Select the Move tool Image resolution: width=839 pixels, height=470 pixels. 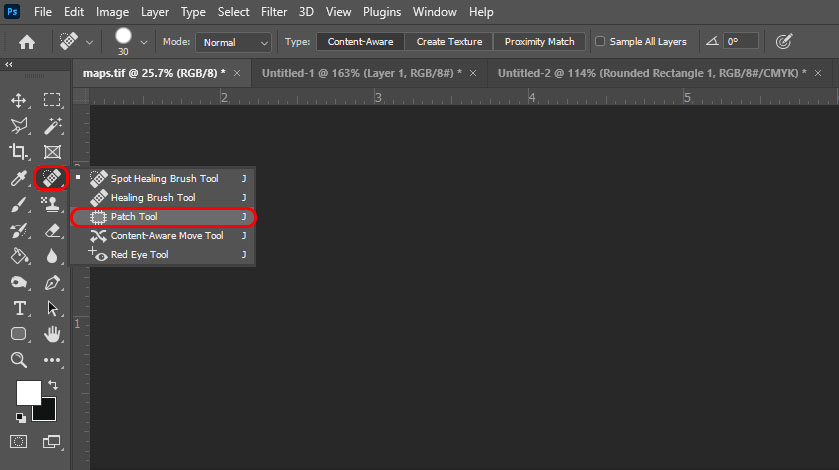[x=18, y=100]
